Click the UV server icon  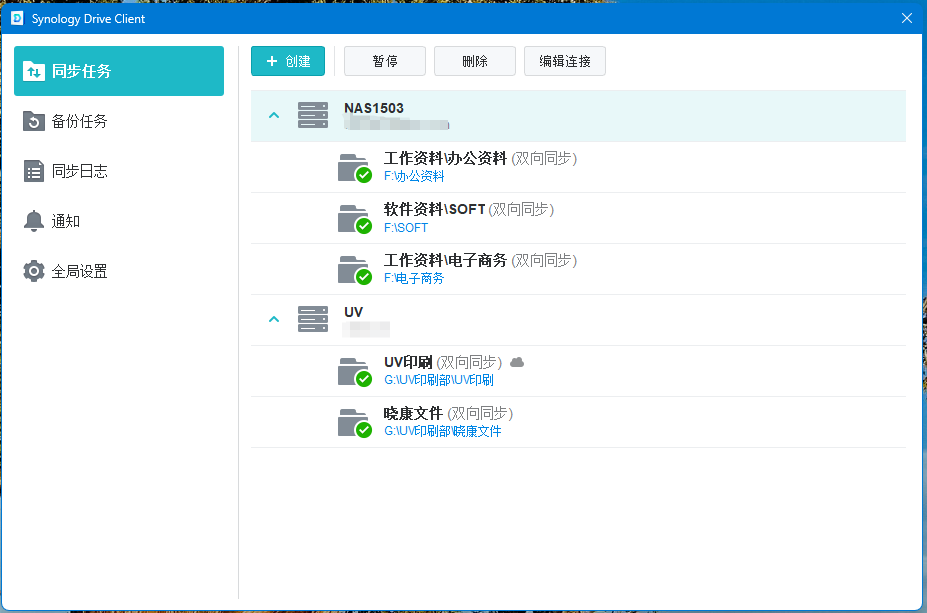(x=313, y=320)
